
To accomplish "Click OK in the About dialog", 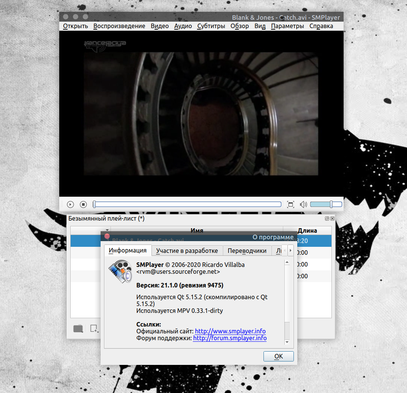I will pos(278,356).
